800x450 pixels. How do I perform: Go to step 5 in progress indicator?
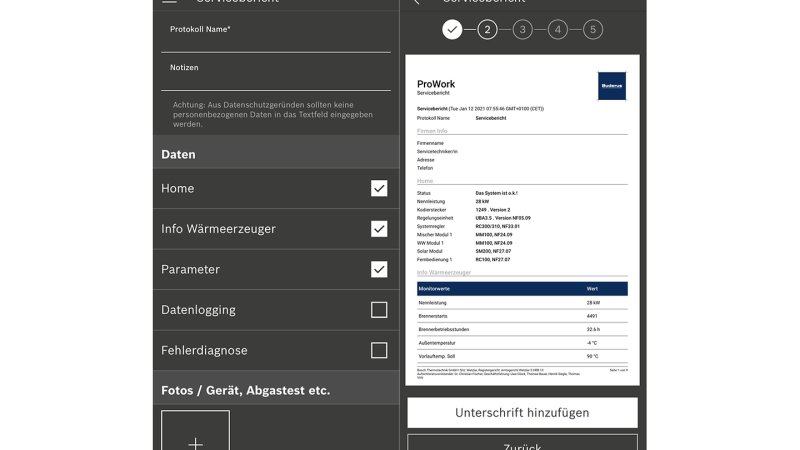pos(593,30)
